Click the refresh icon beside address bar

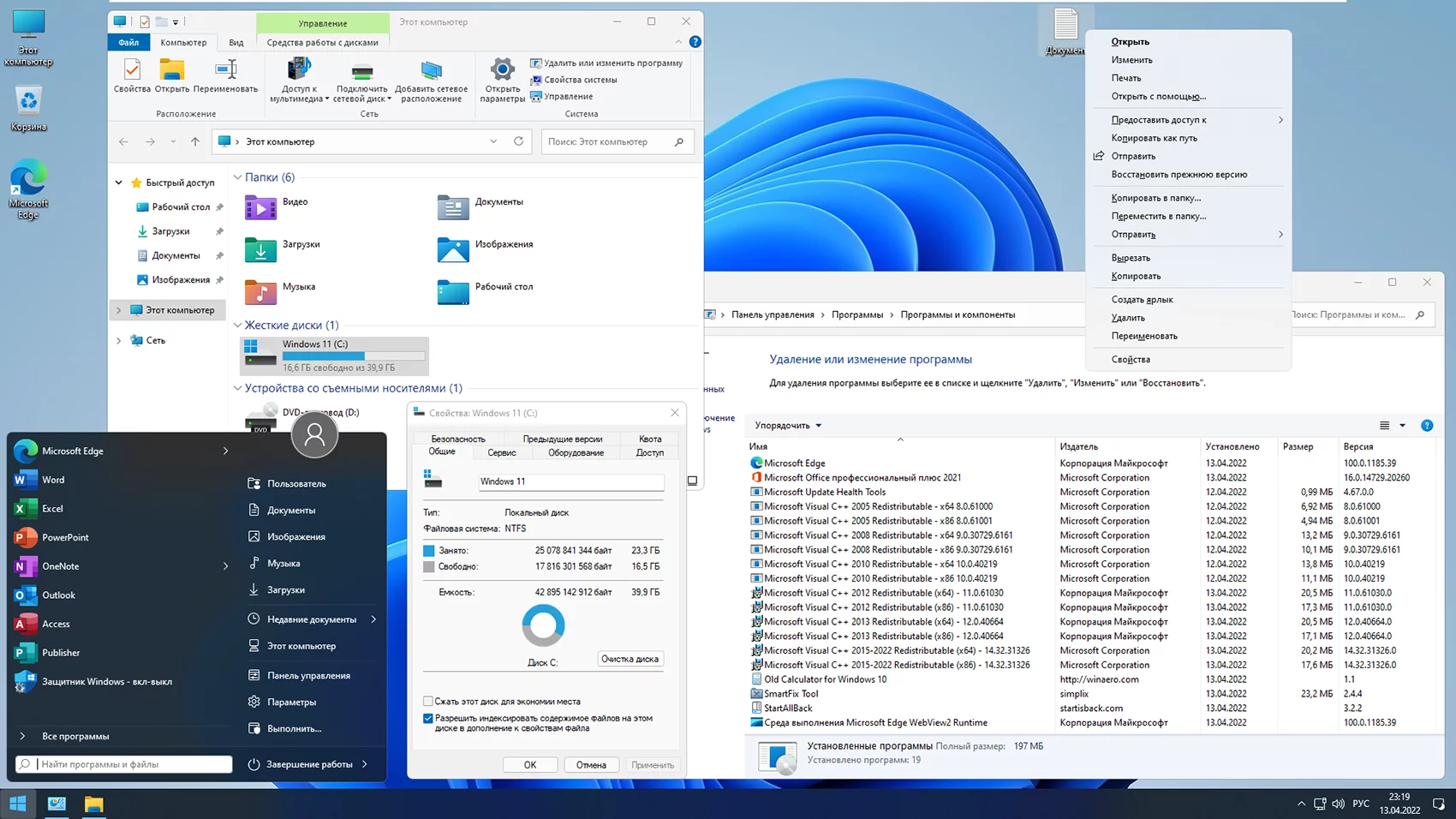[518, 141]
